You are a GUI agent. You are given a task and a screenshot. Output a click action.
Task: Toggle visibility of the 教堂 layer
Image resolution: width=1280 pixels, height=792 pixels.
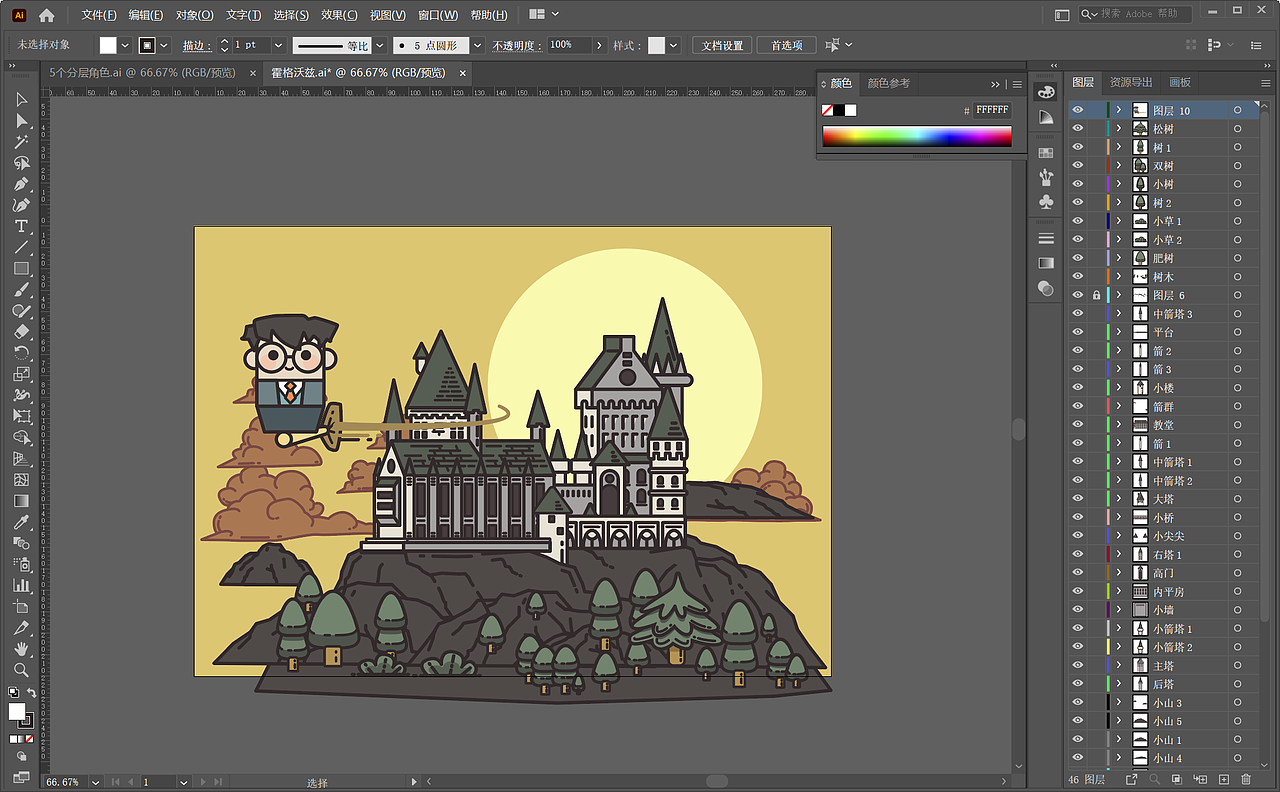(1078, 425)
